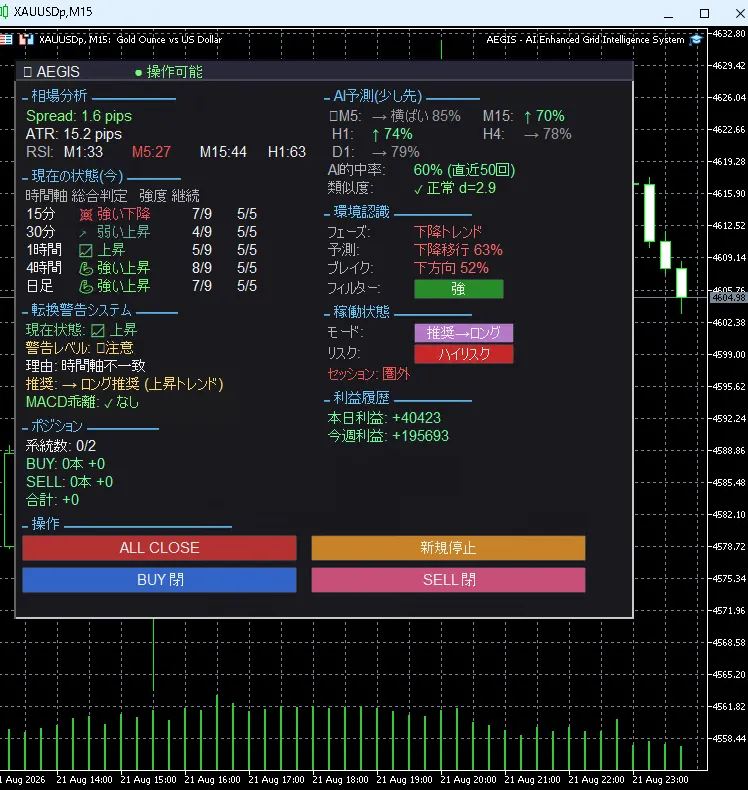This screenshot has height=790, width=748.
Task: Click the 本日利益: +40423 value
Action: tap(384, 418)
